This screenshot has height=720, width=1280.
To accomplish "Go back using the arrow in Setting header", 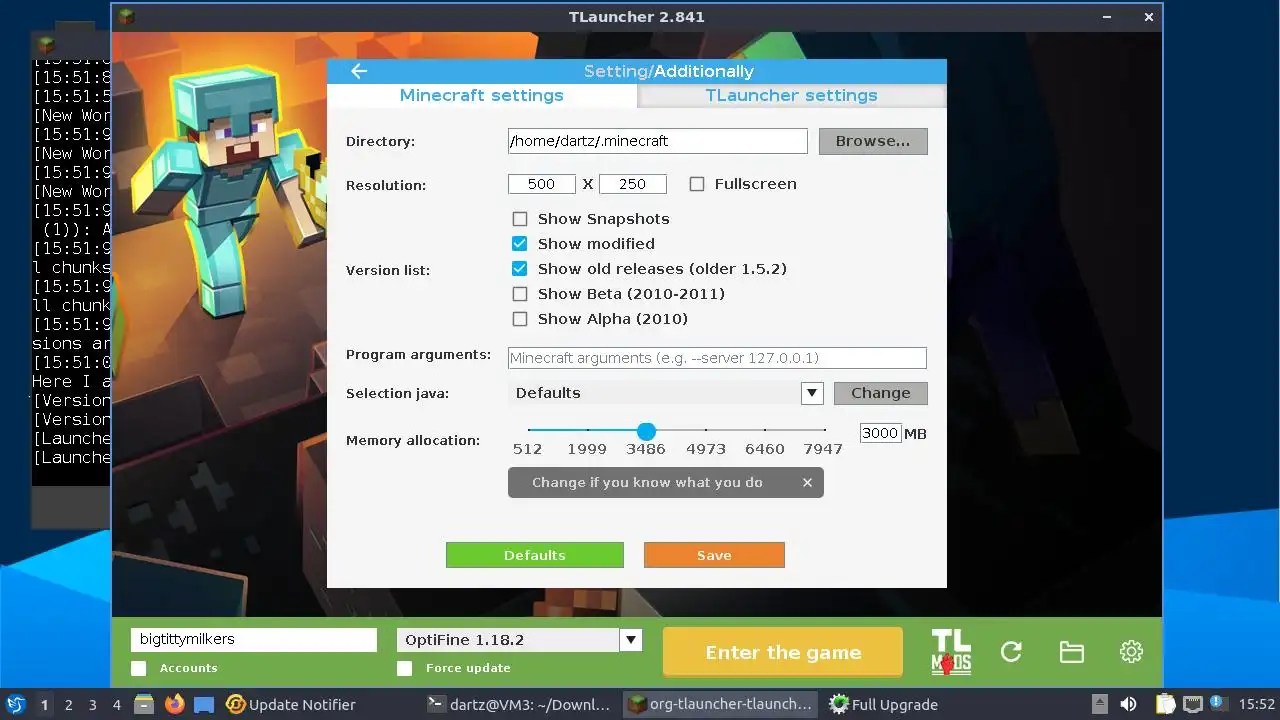I will [359, 71].
